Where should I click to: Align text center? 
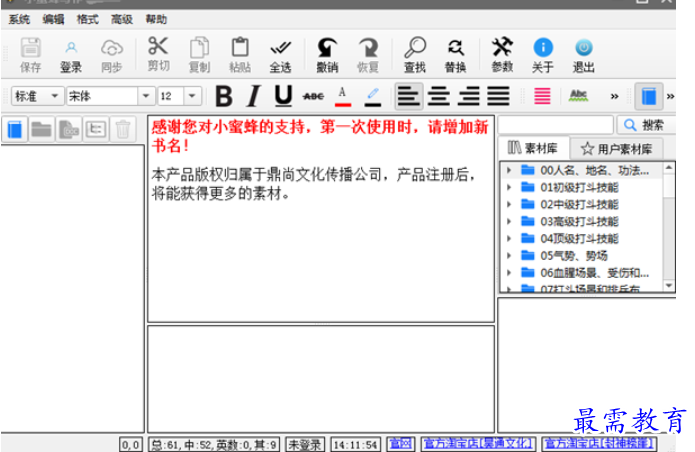click(438, 96)
